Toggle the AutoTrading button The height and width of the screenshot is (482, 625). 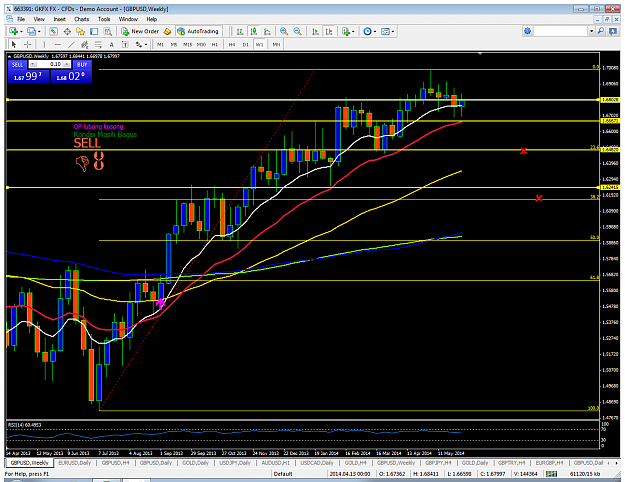coord(198,31)
